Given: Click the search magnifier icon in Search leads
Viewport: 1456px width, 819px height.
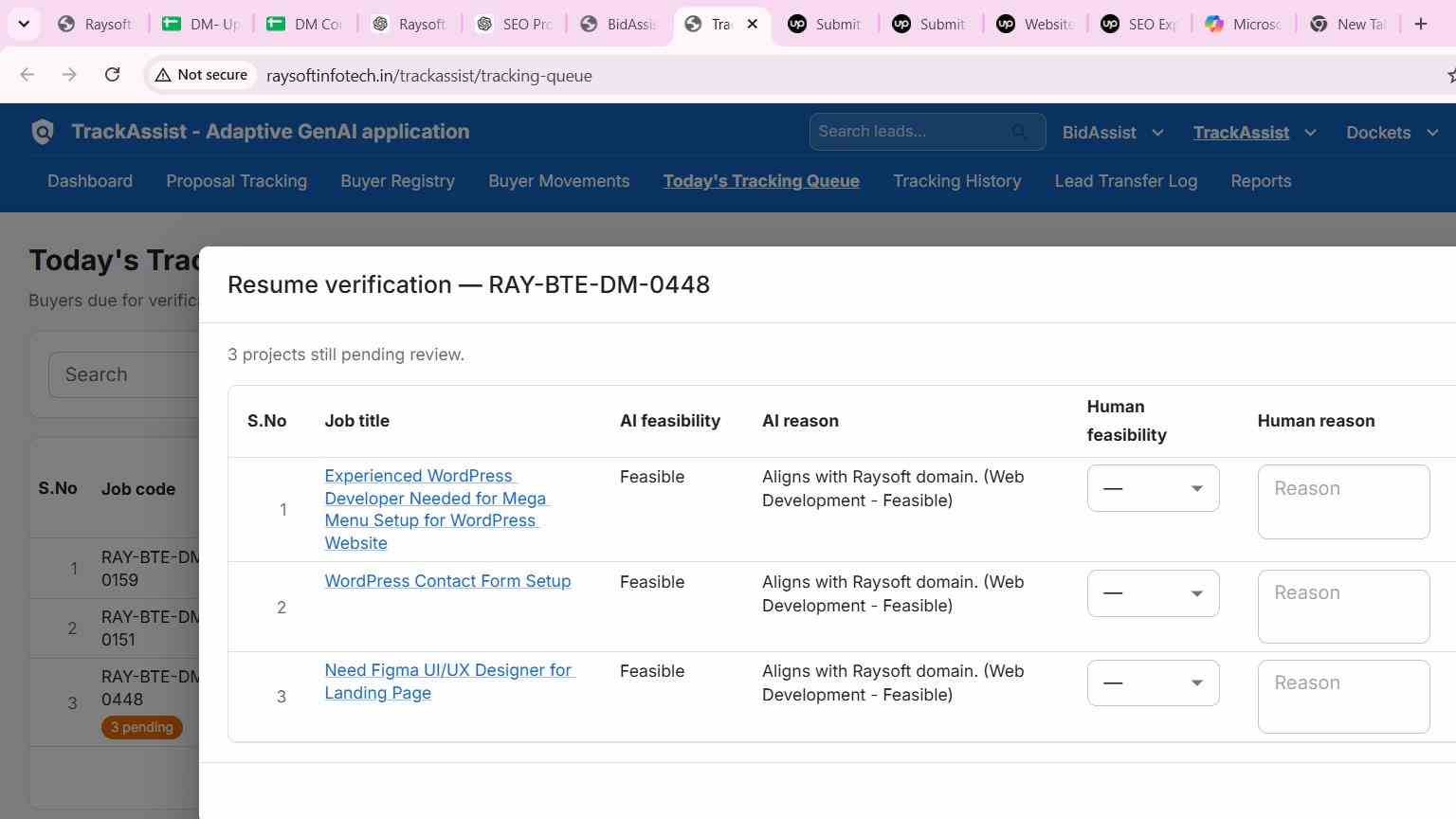Looking at the screenshot, I should (x=1019, y=132).
